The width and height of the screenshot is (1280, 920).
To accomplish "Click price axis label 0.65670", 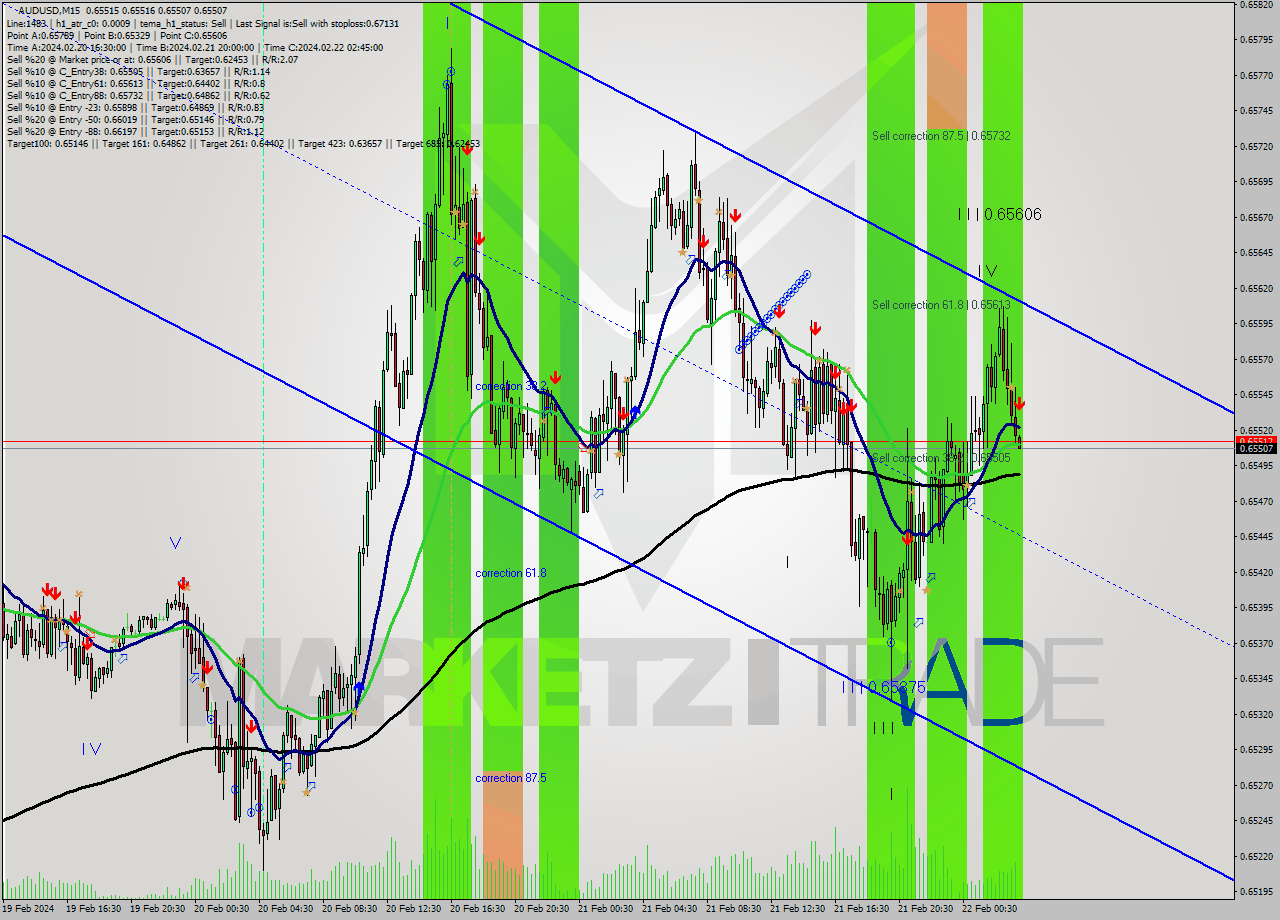I will point(1256,217).
